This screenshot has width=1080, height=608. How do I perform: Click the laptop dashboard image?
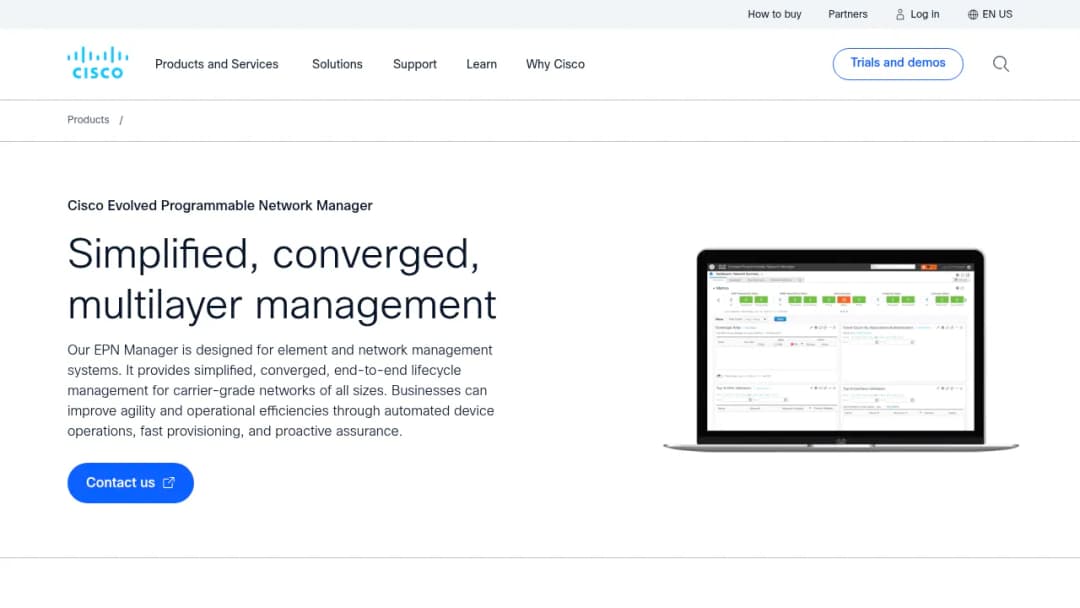pos(840,350)
